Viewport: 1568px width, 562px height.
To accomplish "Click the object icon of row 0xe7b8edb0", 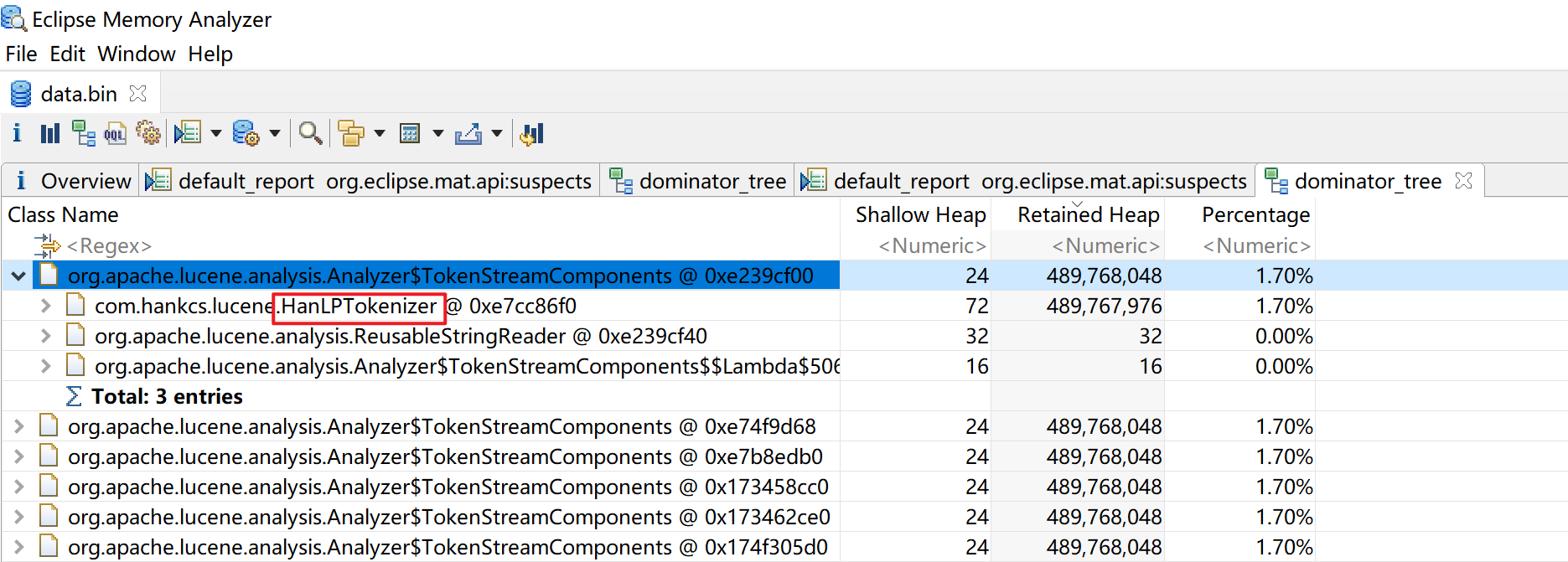I will (49, 456).
